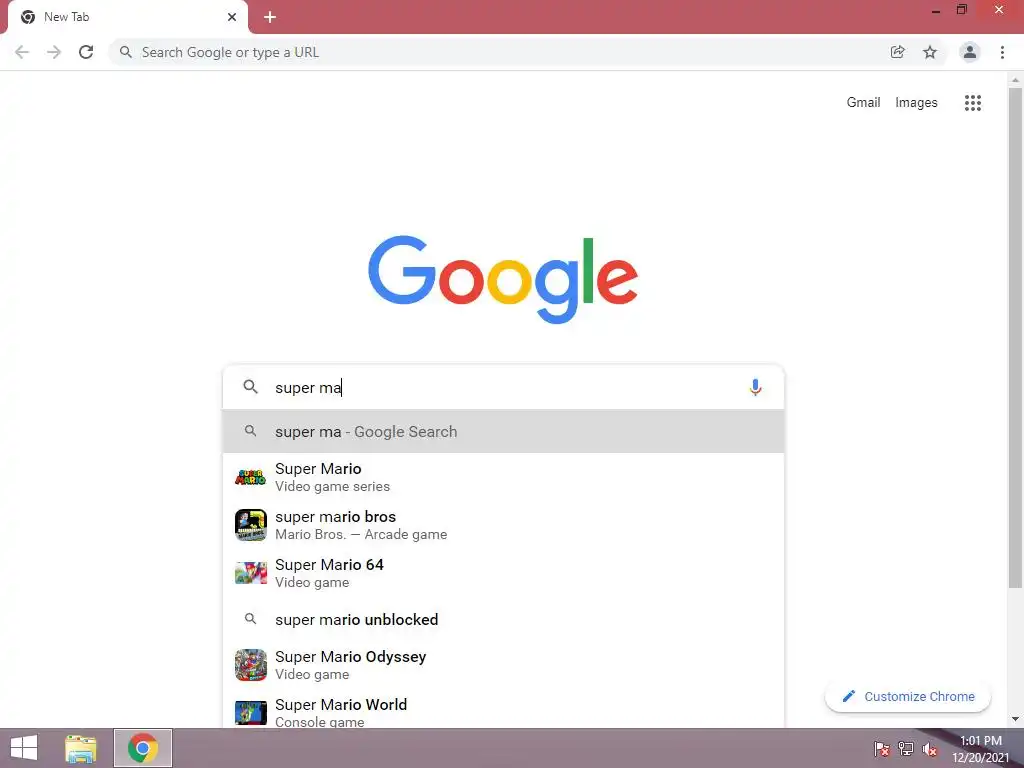Screen dimensions: 1024x768
Task: Click the muted volume tray icon
Action: coord(930,749)
